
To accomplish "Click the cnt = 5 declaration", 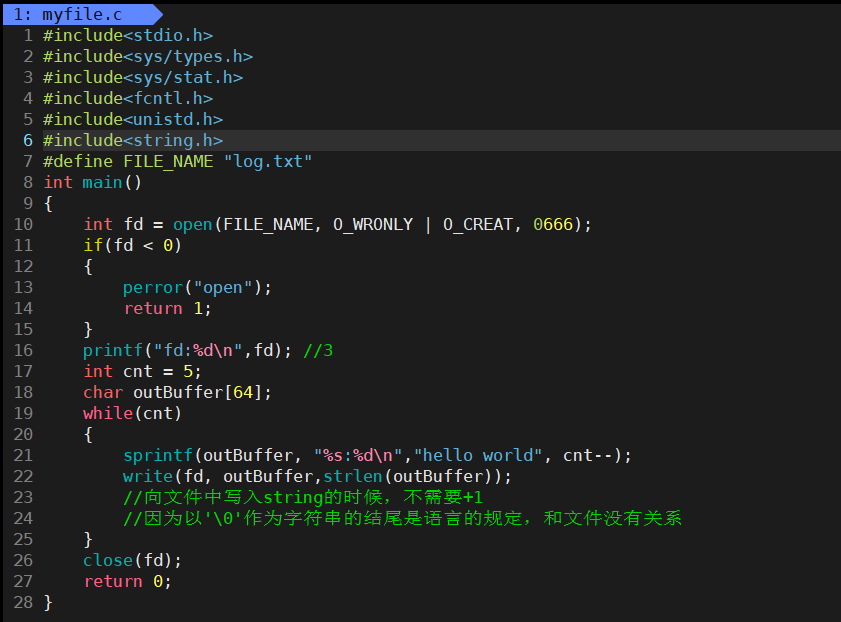I will pyautogui.click(x=157, y=372).
